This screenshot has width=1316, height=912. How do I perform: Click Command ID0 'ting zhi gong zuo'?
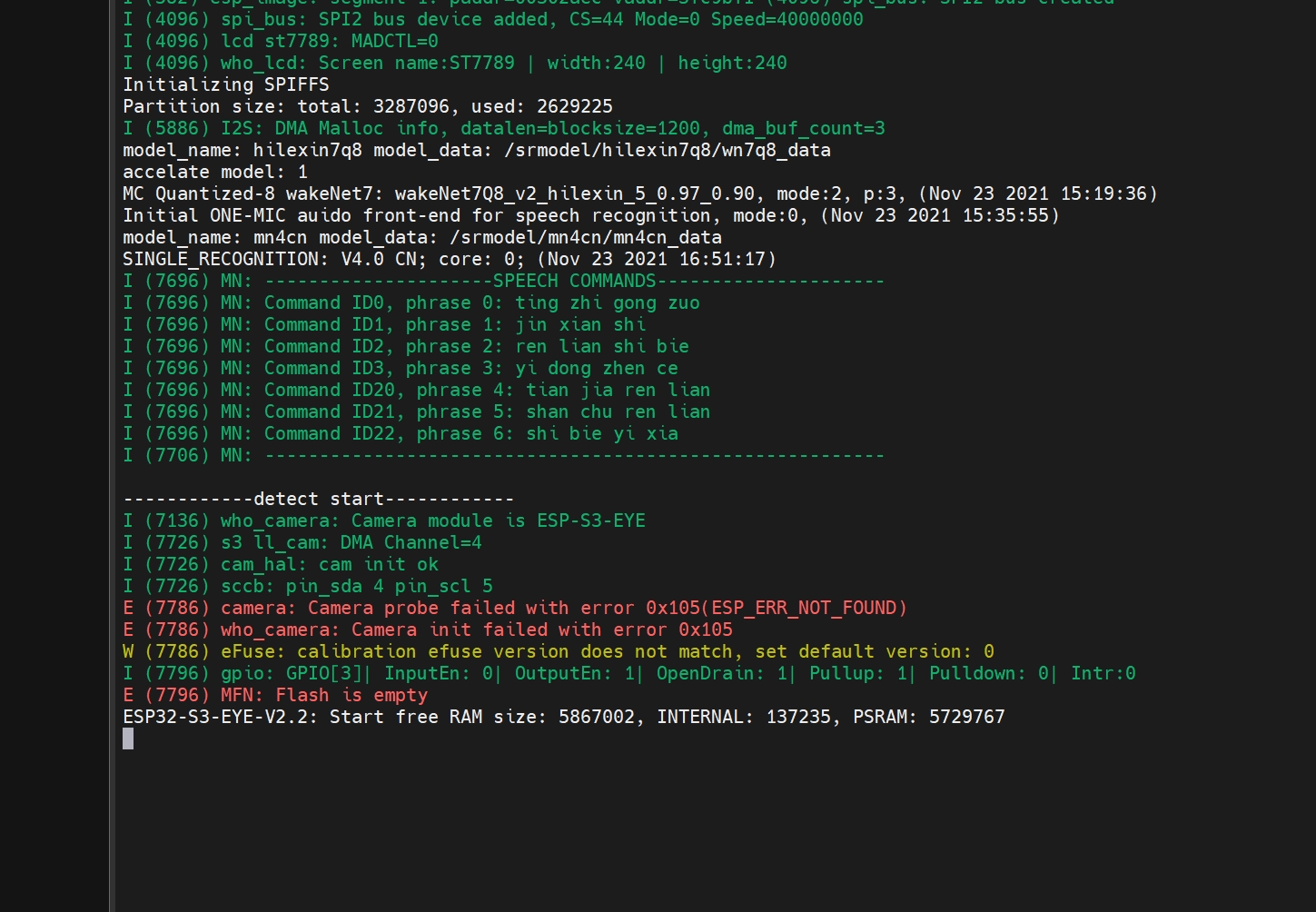coord(411,302)
